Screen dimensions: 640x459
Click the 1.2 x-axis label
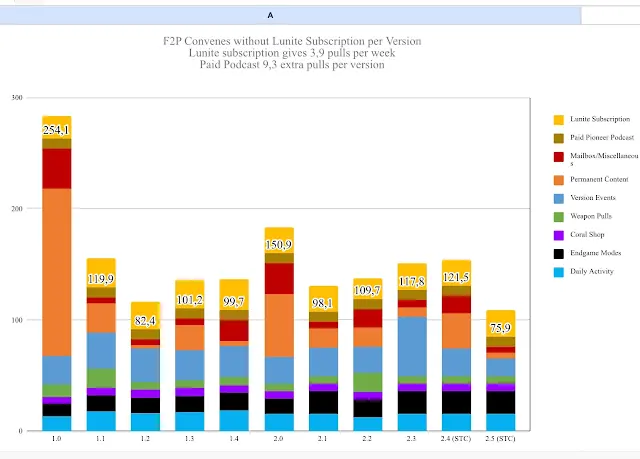click(x=145, y=439)
